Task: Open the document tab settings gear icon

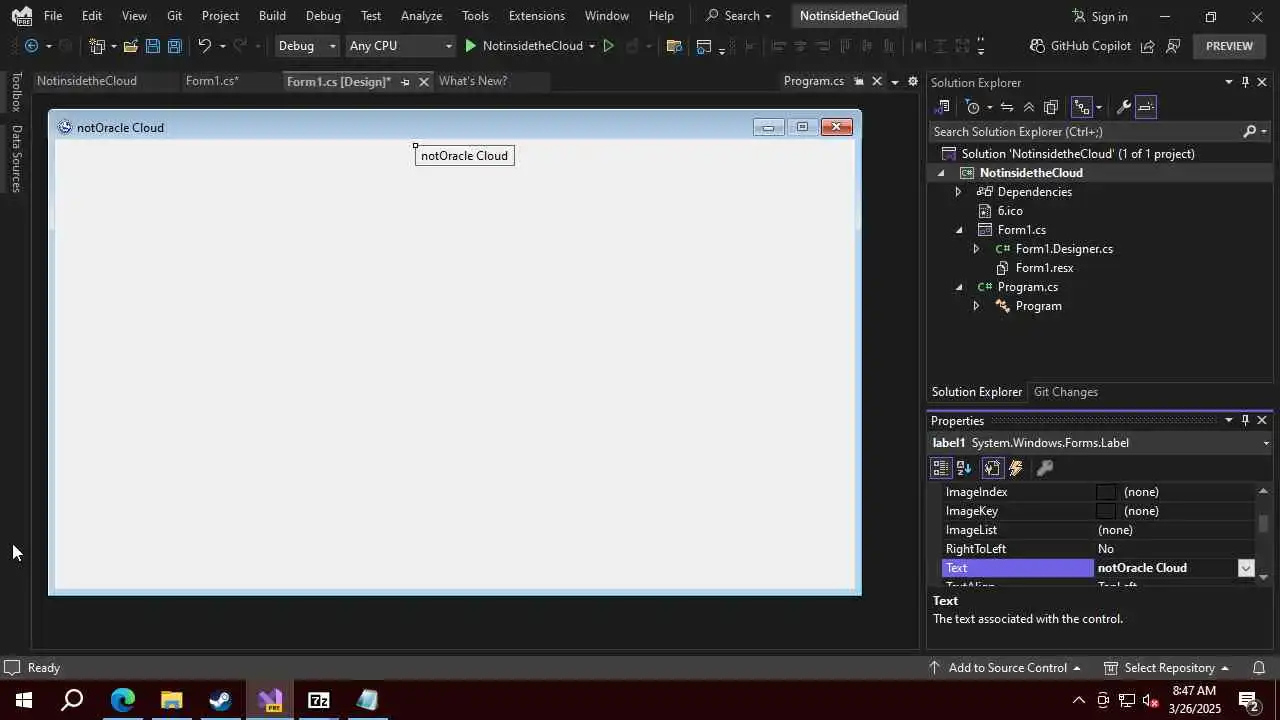Action: 912,82
